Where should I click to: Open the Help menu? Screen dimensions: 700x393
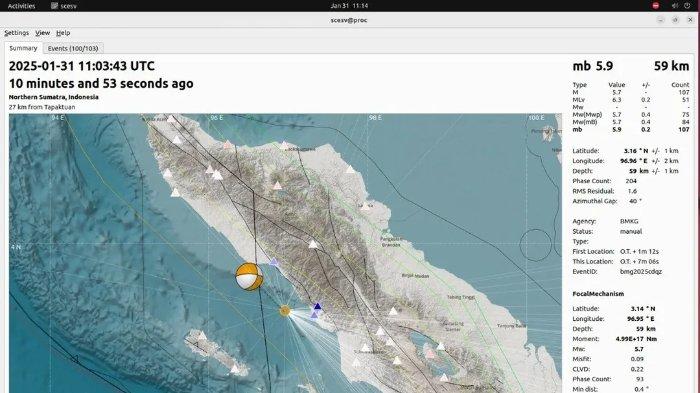click(63, 33)
